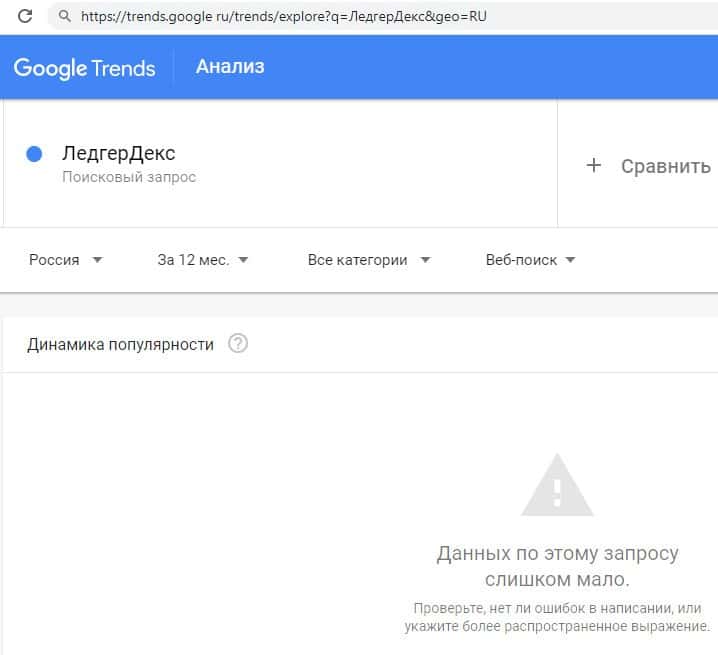Click the Google Trends logo
718x655 pixels.
(x=84, y=67)
